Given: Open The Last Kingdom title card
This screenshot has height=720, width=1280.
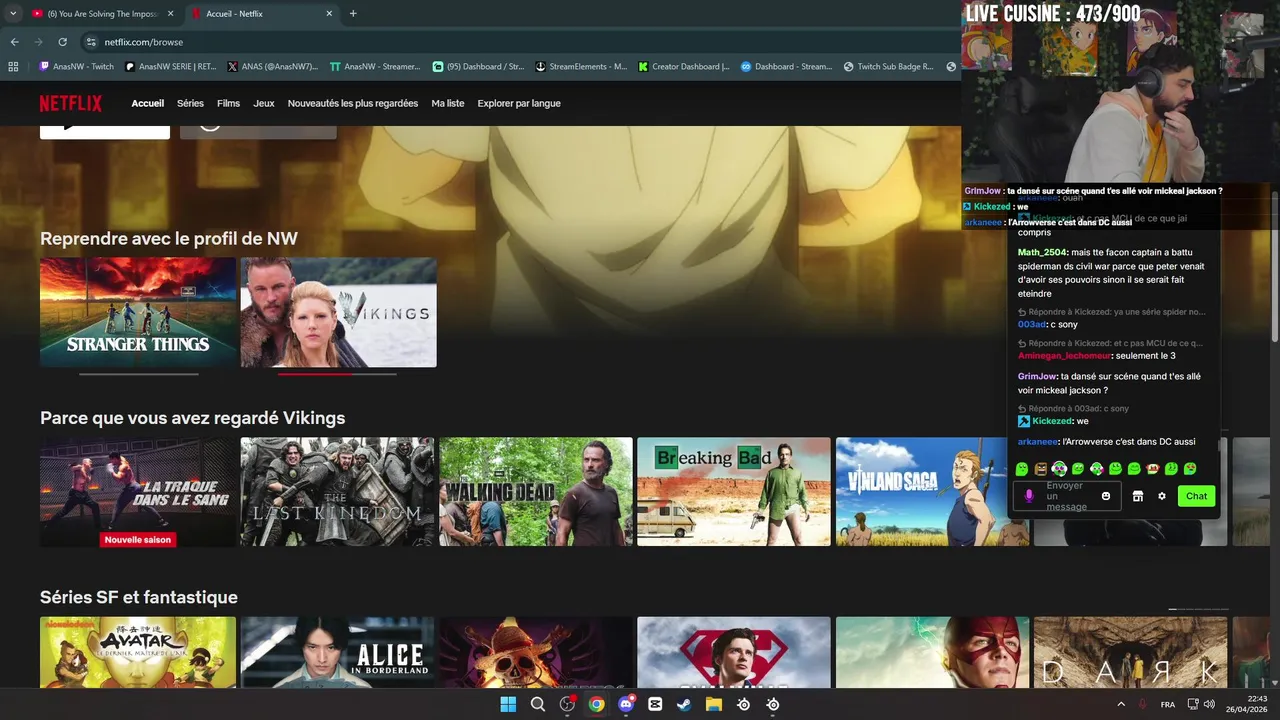Looking at the screenshot, I should point(337,491).
